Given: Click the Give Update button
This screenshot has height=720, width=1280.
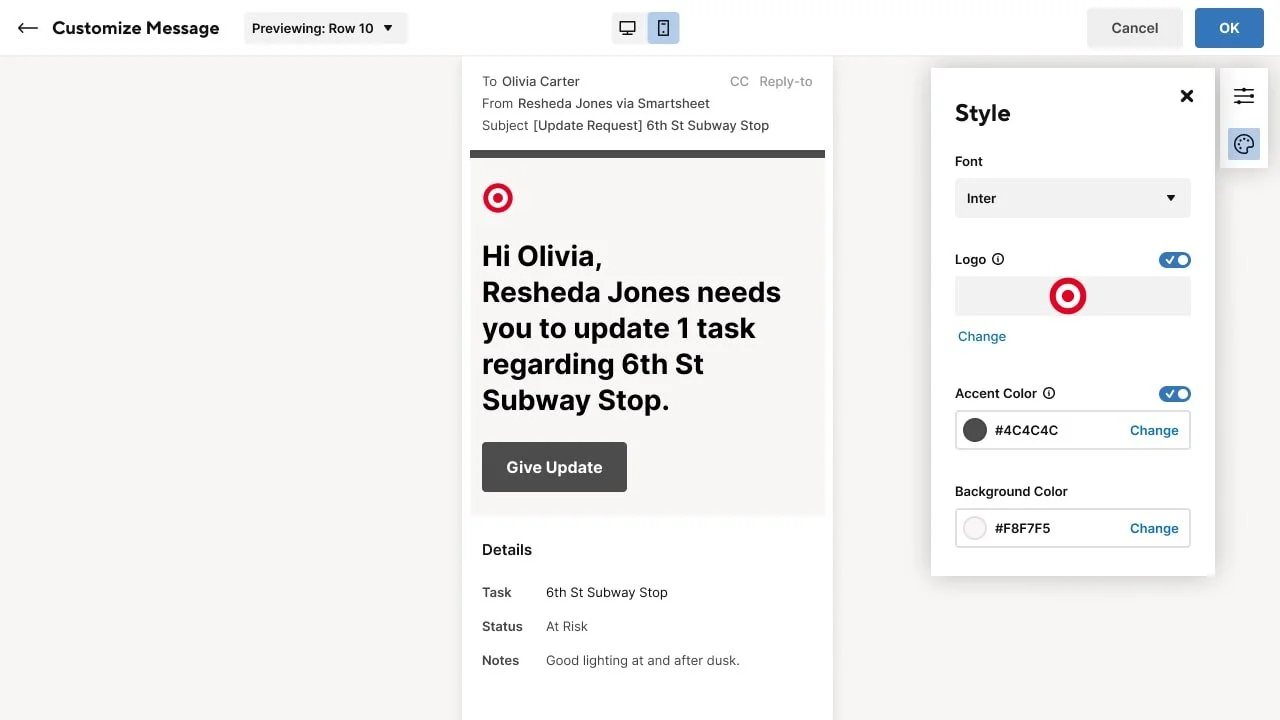Looking at the screenshot, I should click(x=554, y=467).
